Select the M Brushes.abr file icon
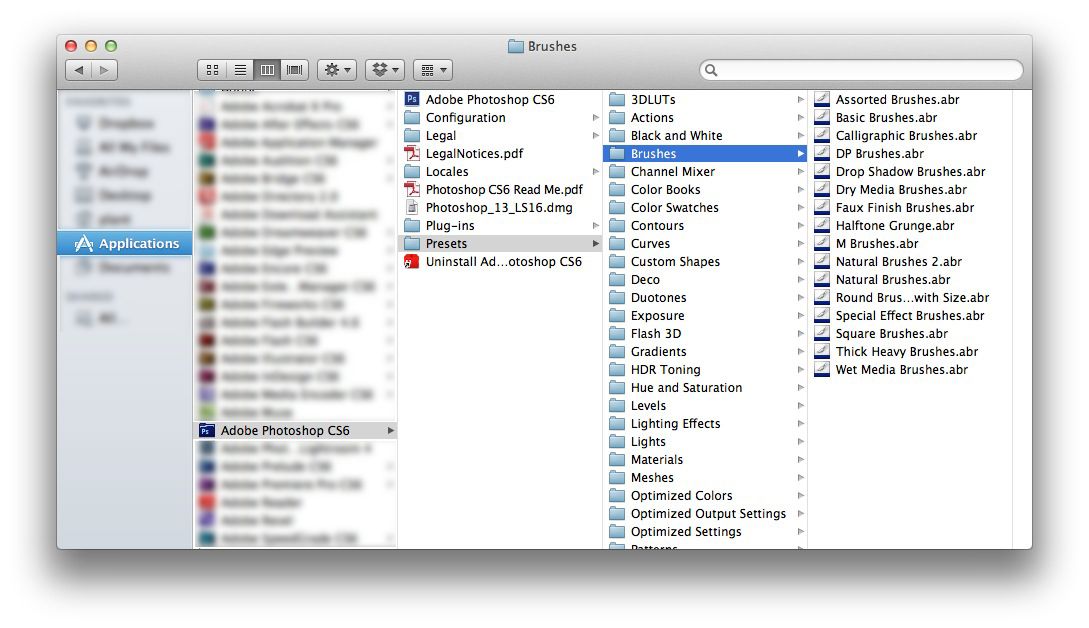 pyautogui.click(x=822, y=244)
